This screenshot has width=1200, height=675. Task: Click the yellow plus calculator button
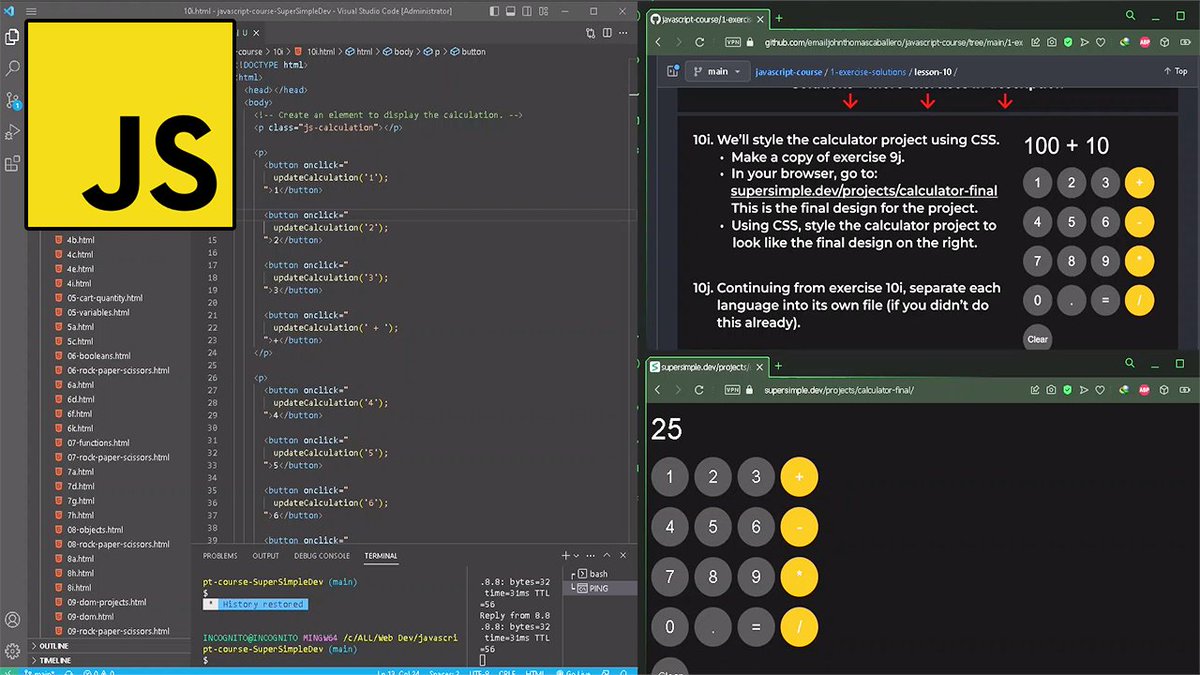[x=799, y=477]
